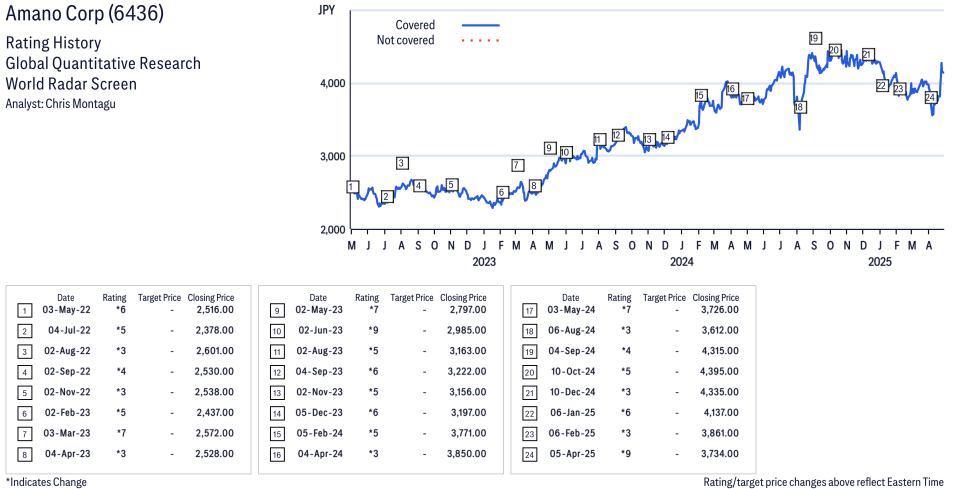Select chart marker 16 on the graph
Viewport: 955px width, 489px height.
click(x=732, y=89)
